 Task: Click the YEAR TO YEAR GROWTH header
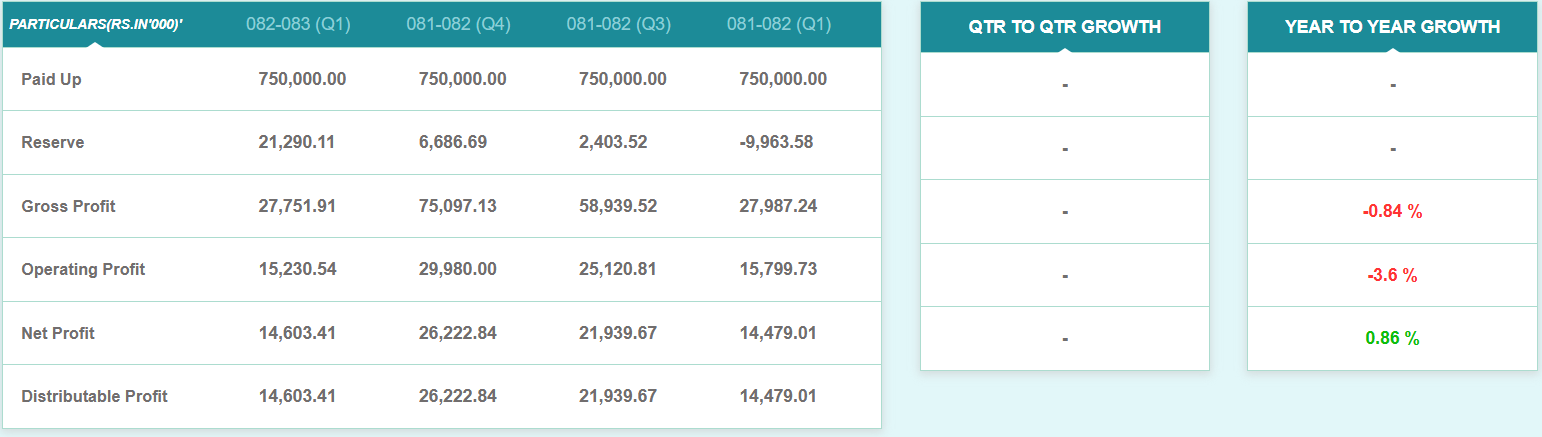1392,27
